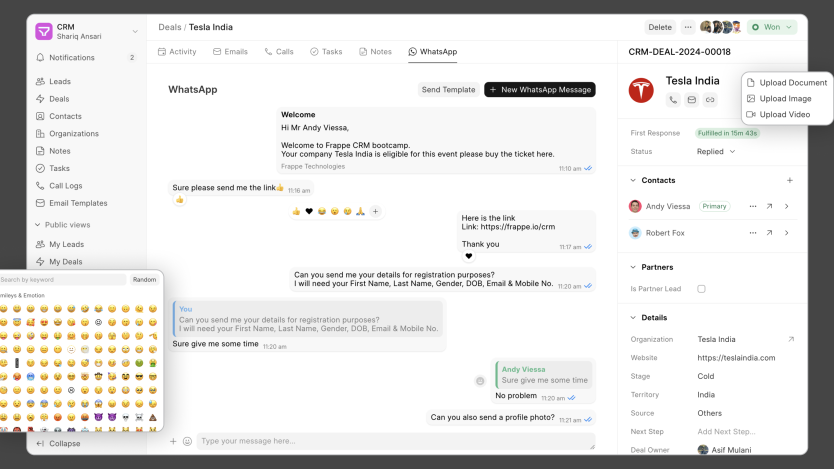Add more reactions with the plus icon

tap(376, 212)
